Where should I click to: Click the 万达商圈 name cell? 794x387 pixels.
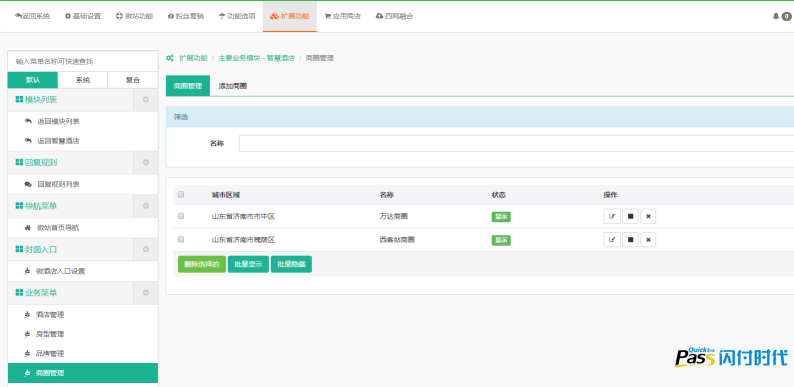tap(393, 216)
